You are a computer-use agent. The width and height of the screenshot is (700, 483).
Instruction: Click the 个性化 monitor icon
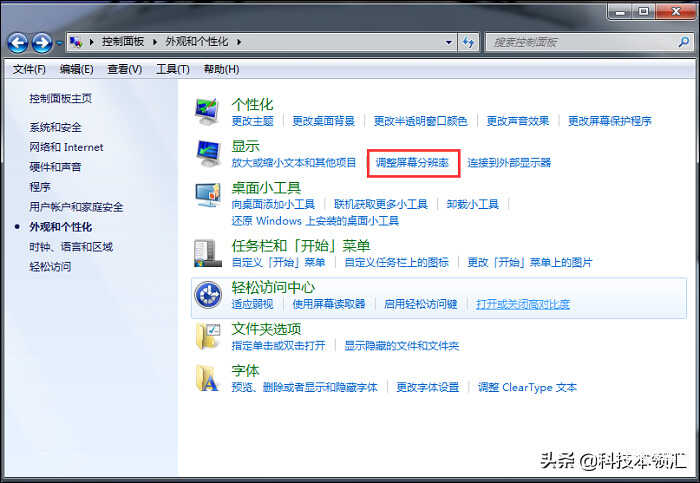point(208,112)
